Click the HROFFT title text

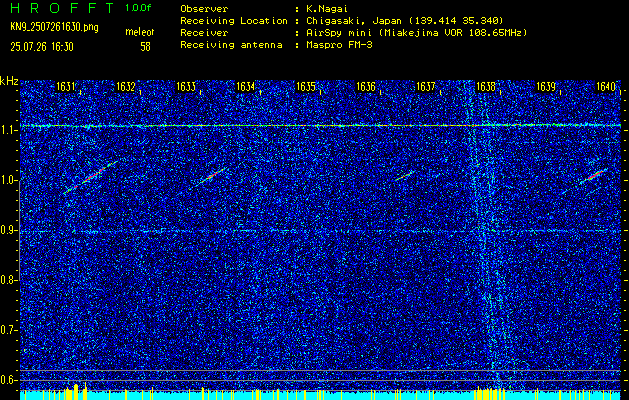coord(62,8)
